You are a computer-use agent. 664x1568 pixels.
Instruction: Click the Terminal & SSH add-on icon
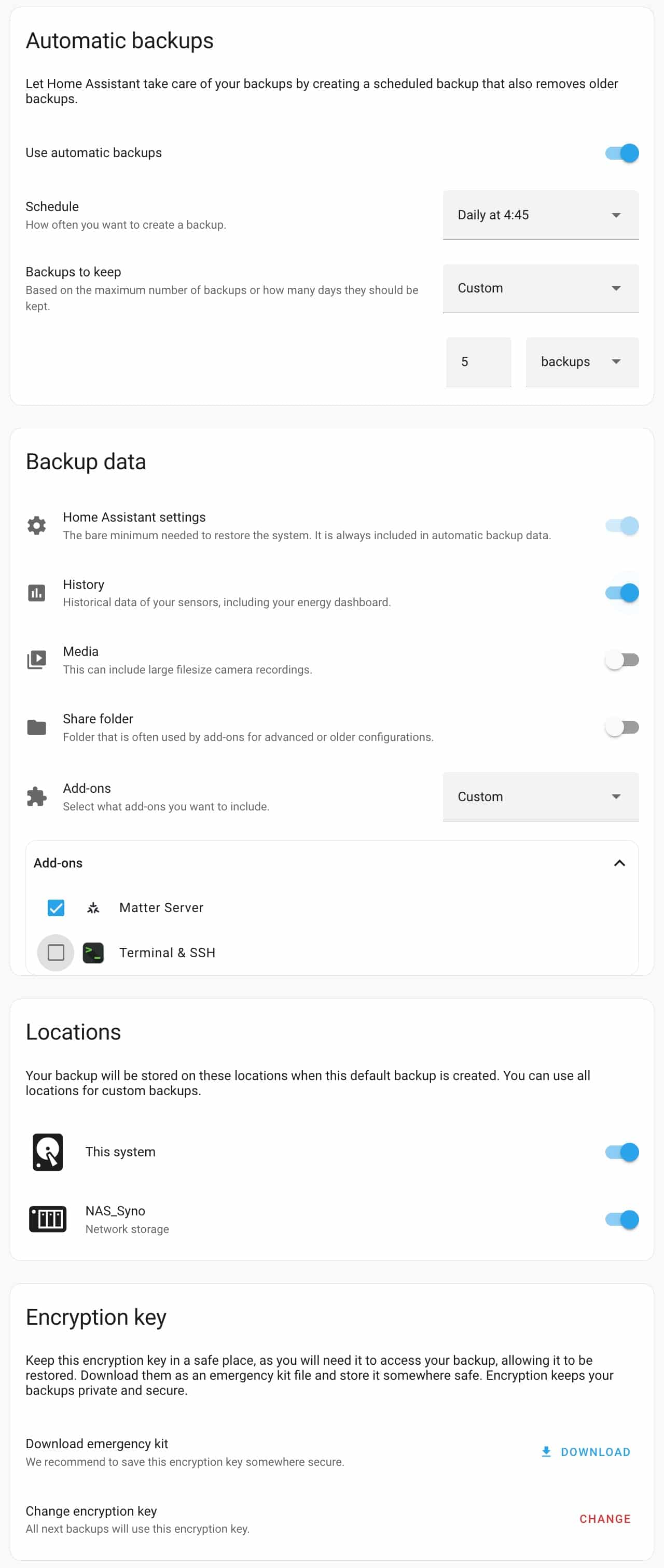click(x=93, y=953)
